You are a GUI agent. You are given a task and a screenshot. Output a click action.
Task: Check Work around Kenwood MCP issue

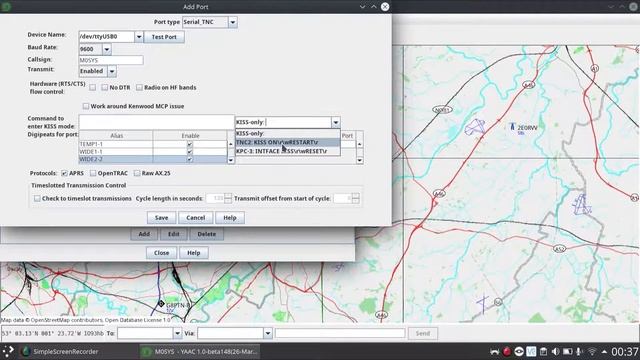tap(86, 106)
